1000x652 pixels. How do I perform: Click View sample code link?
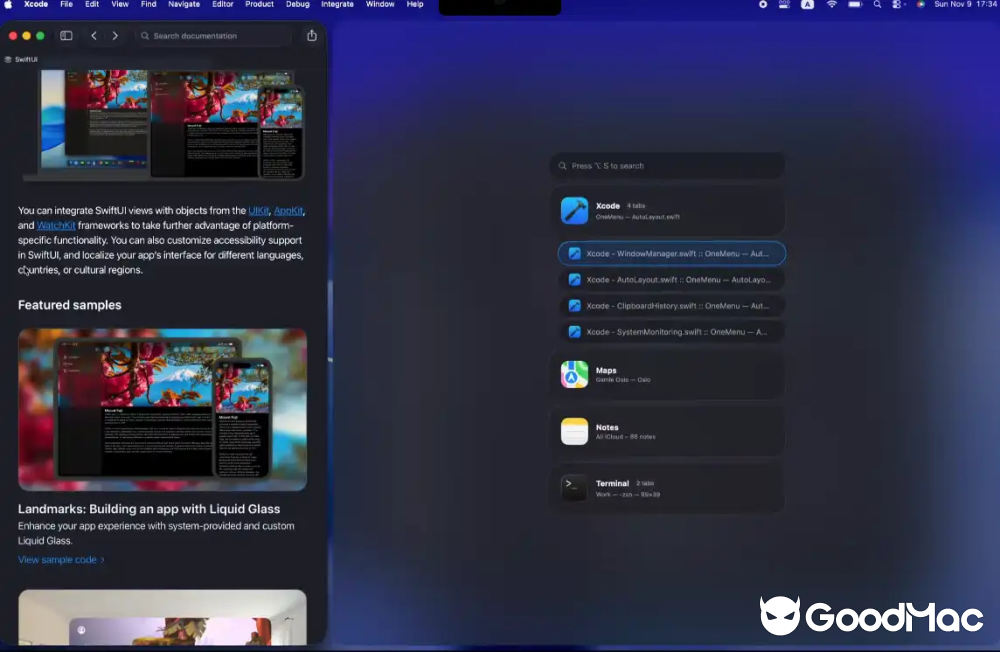(61, 559)
